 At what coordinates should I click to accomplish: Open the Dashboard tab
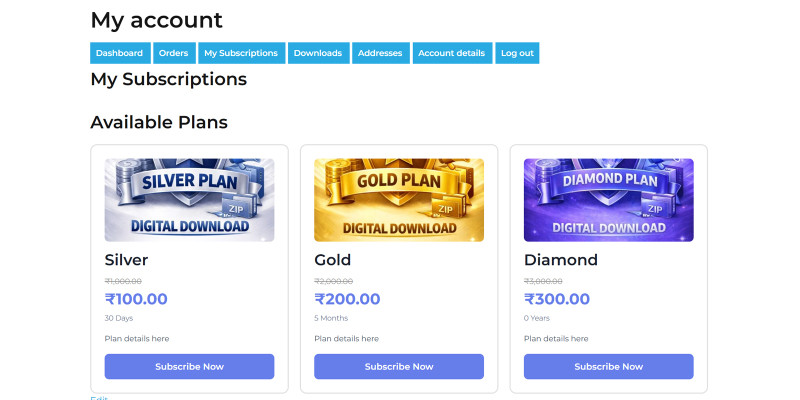point(119,53)
